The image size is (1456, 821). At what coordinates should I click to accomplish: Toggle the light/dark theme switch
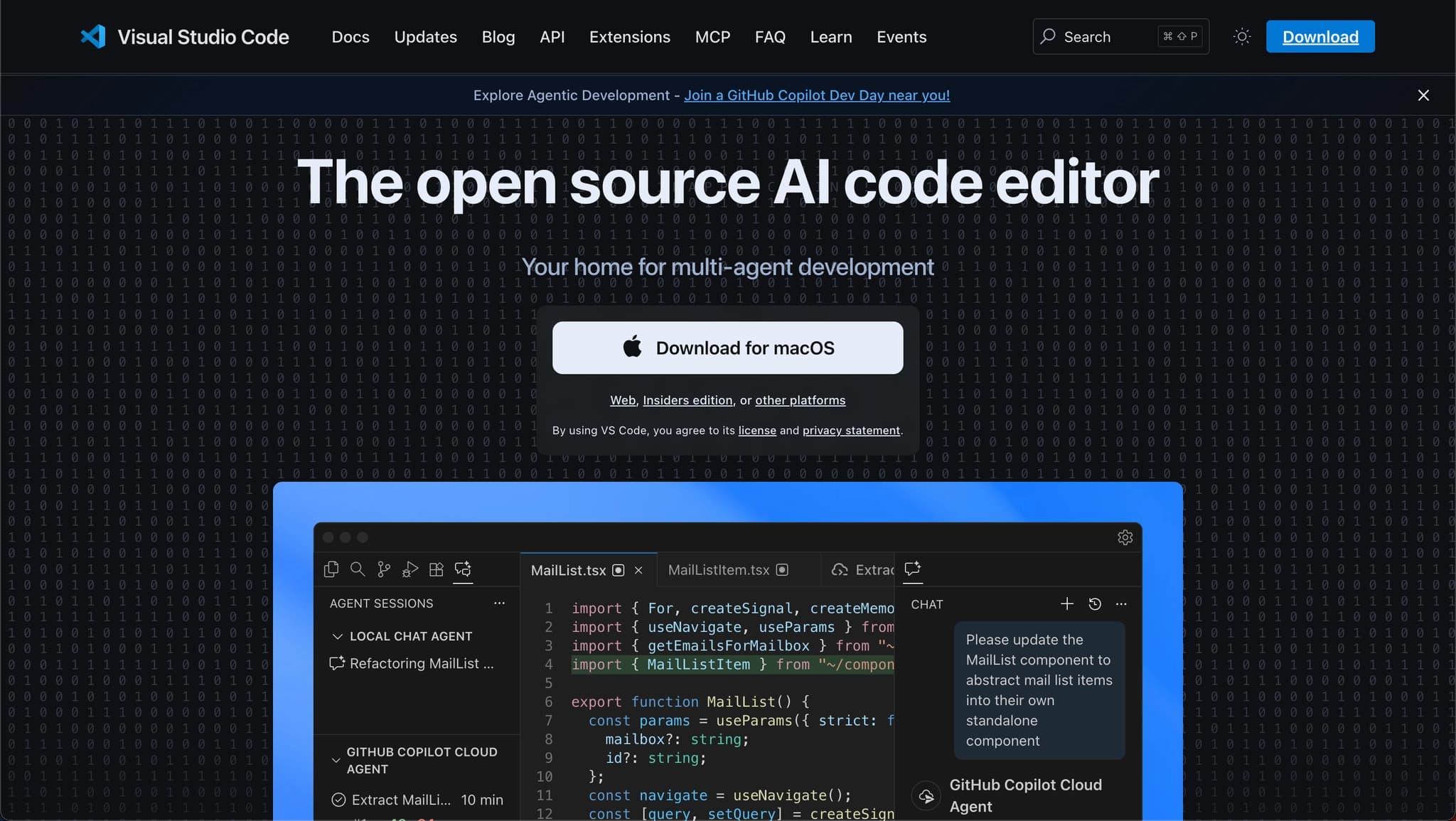(x=1241, y=36)
